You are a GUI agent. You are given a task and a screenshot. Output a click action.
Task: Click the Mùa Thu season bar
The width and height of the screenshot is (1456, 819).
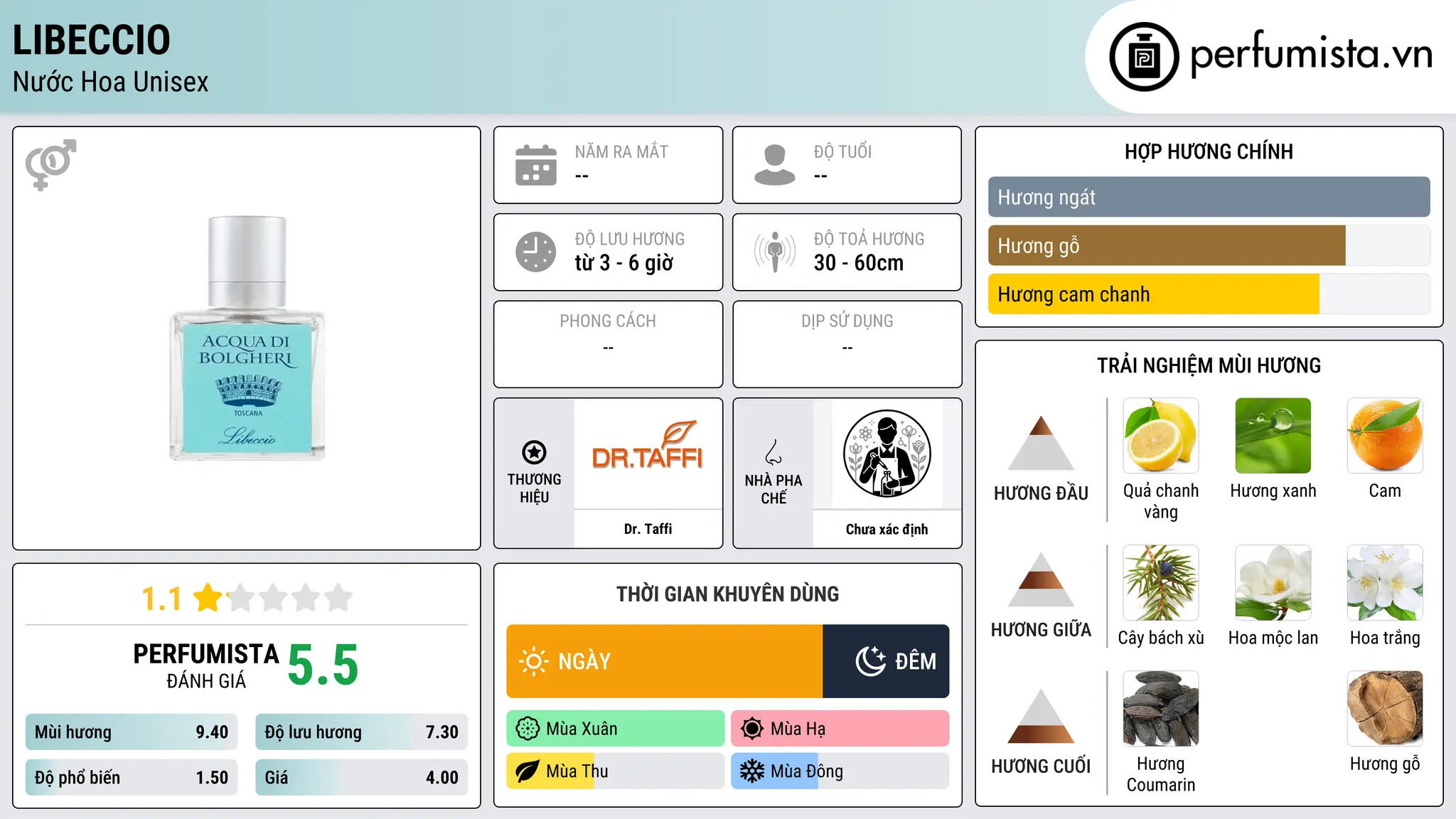(616, 771)
